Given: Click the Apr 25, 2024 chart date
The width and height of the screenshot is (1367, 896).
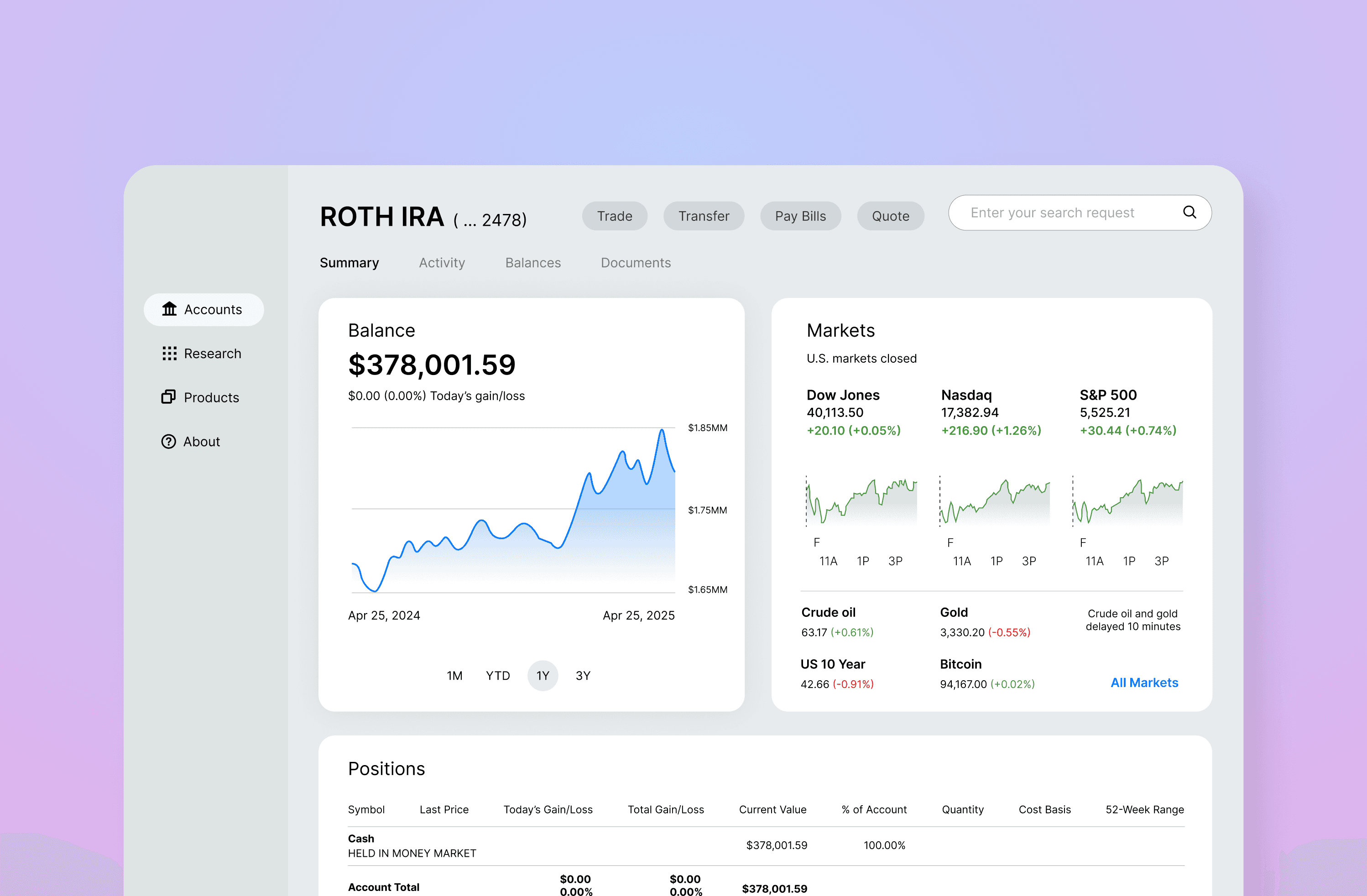Looking at the screenshot, I should [384, 615].
